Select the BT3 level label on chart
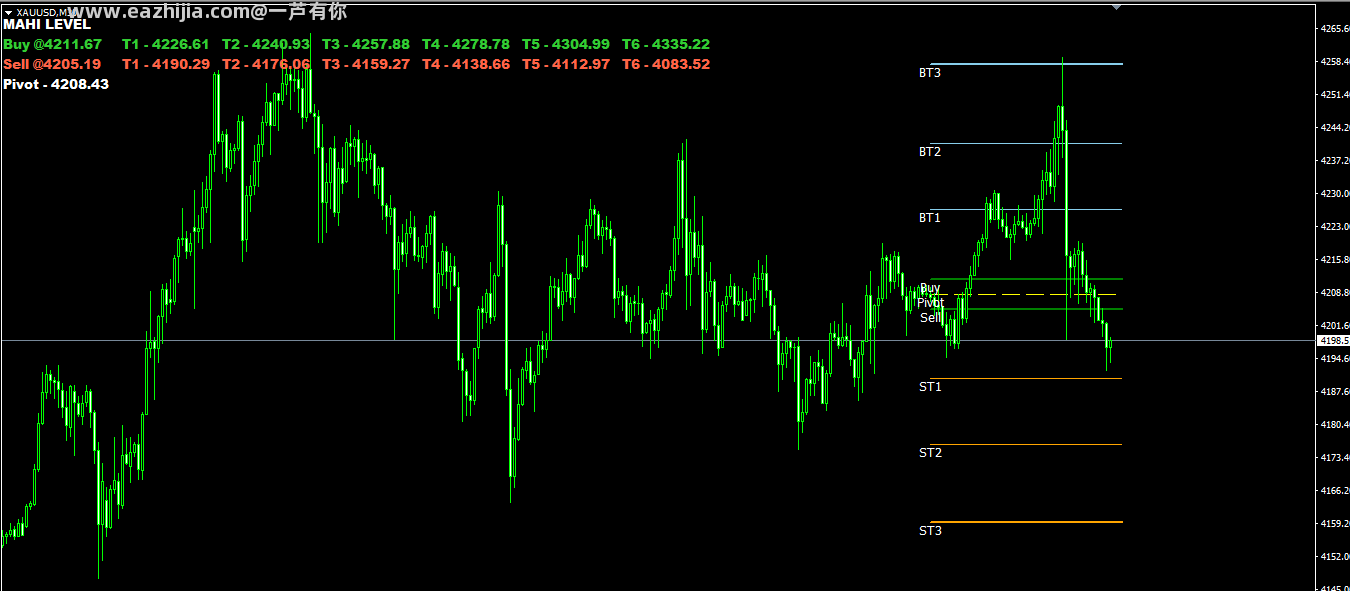 (x=930, y=73)
